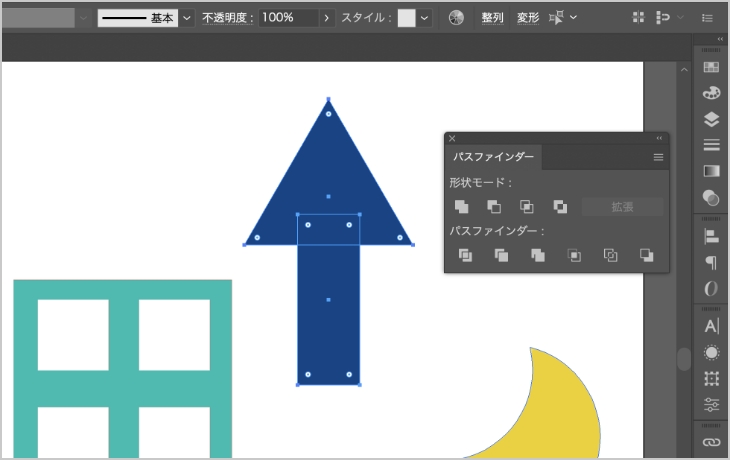The width and height of the screenshot is (730, 460).
Task: Open the 整列 (Align) control
Action: tap(492, 18)
